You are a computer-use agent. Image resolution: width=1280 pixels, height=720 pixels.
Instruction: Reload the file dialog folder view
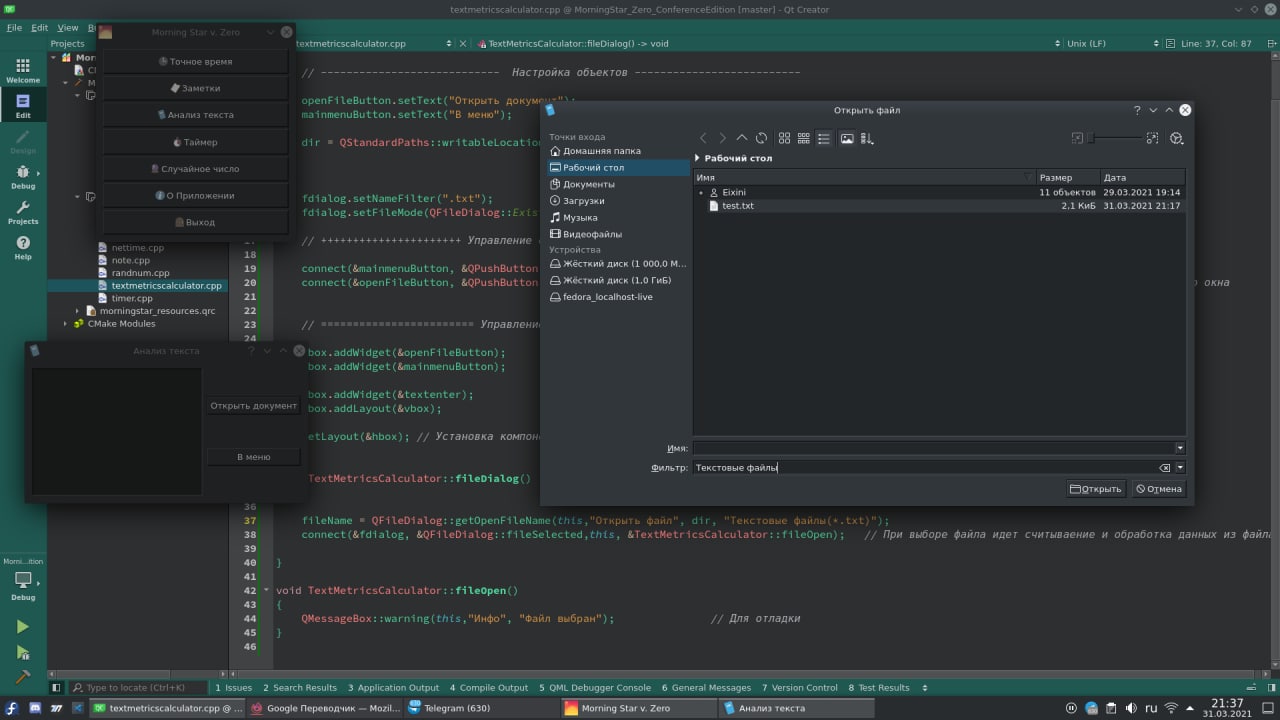click(761, 138)
